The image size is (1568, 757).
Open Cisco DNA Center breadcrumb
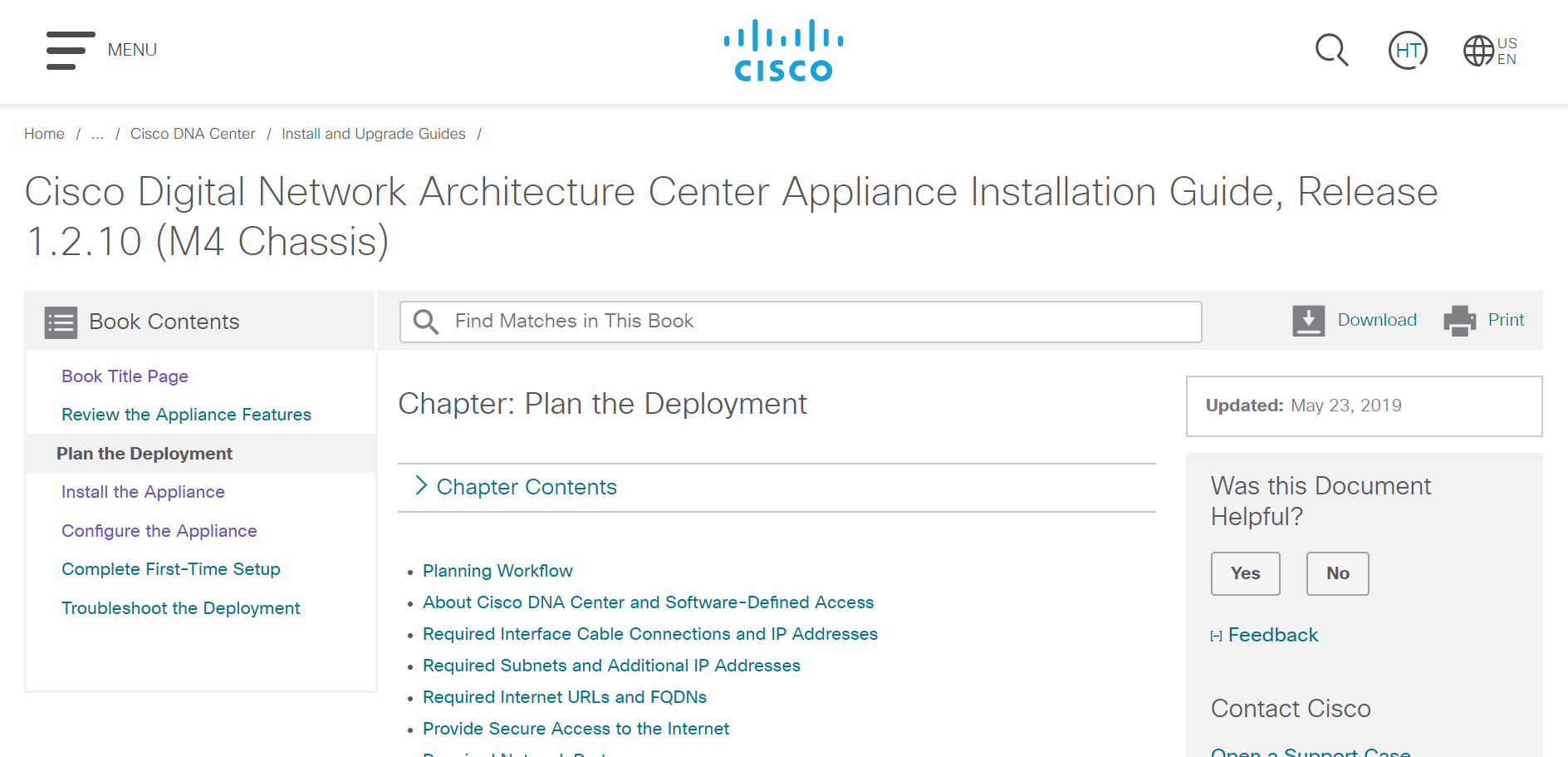[x=193, y=134]
